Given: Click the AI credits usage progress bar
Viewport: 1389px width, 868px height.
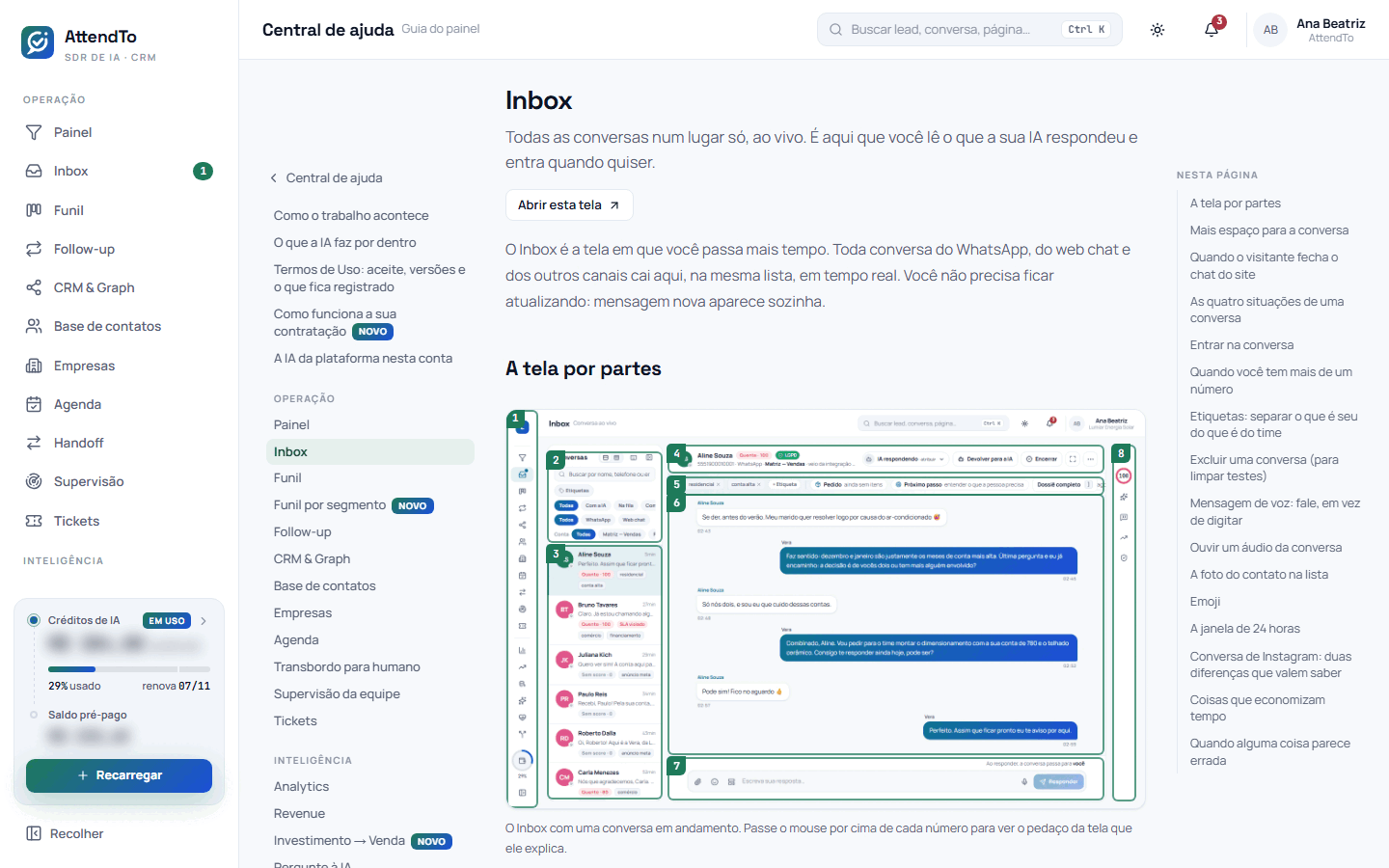Looking at the screenshot, I should coord(129,669).
